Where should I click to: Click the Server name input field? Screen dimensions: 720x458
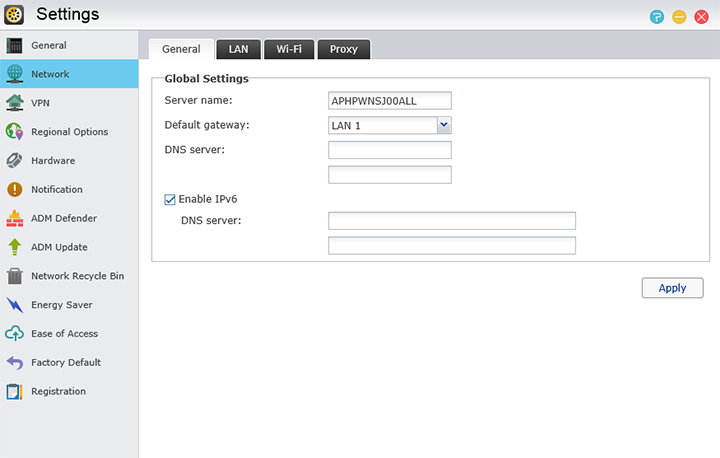click(390, 100)
